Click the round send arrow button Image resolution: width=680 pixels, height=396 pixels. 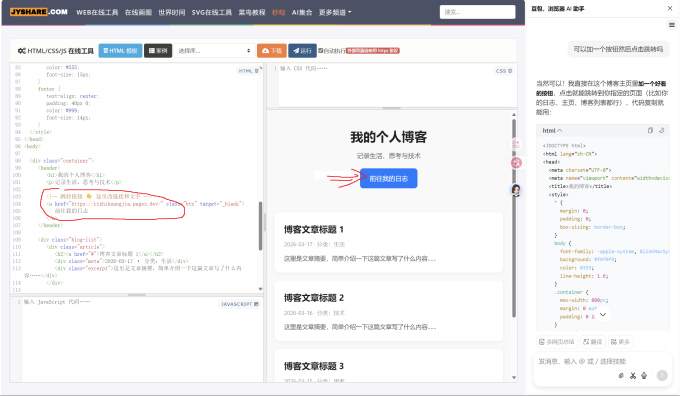(x=662, y=376)
